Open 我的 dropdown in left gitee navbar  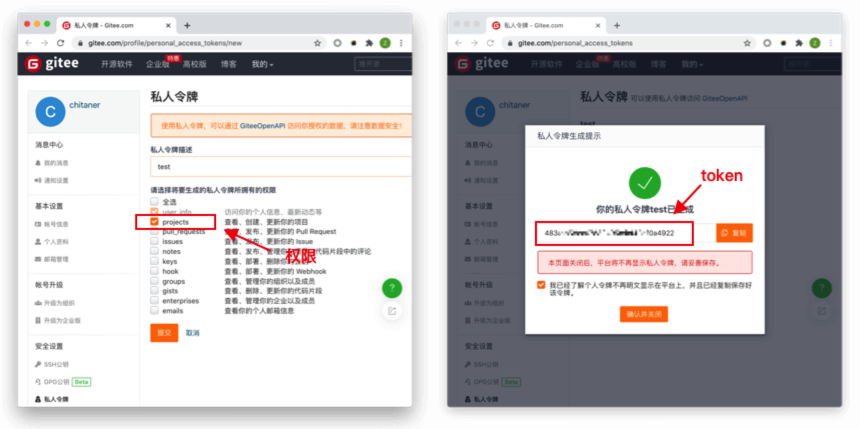[262, 64]
